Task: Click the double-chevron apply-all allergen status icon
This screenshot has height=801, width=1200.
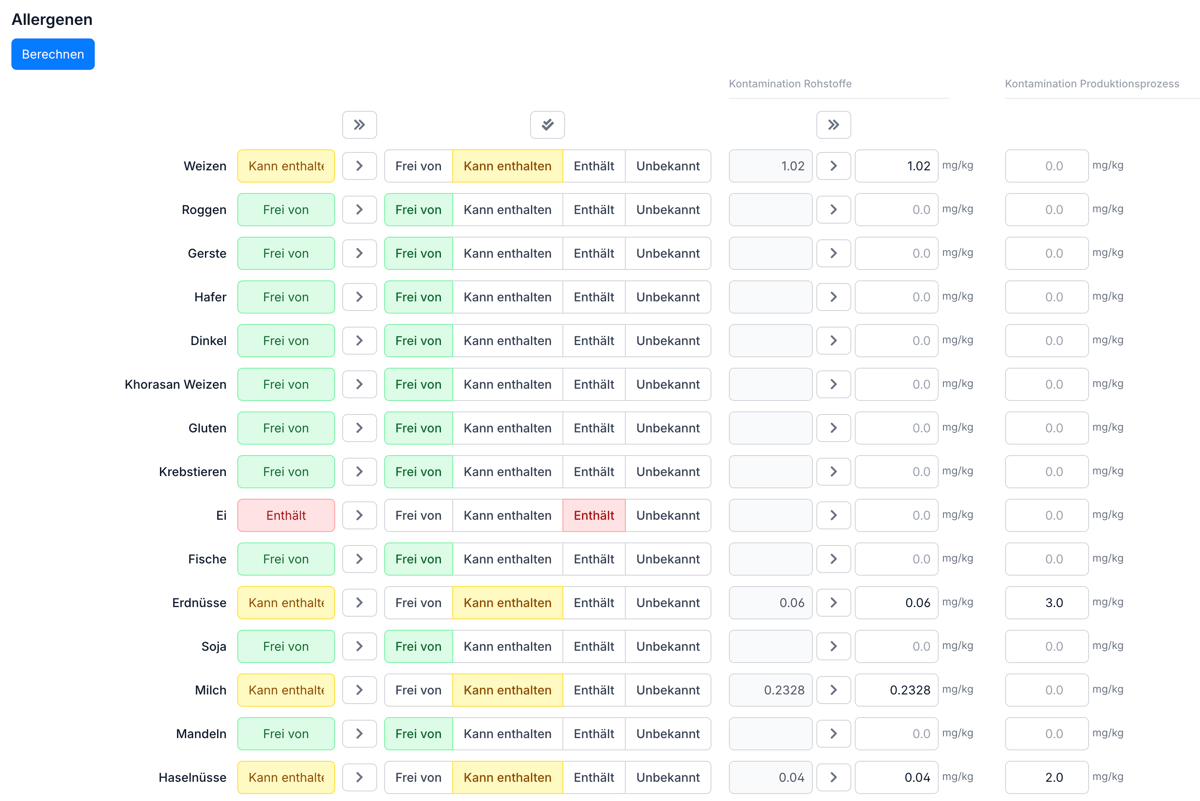Action: 359,125
